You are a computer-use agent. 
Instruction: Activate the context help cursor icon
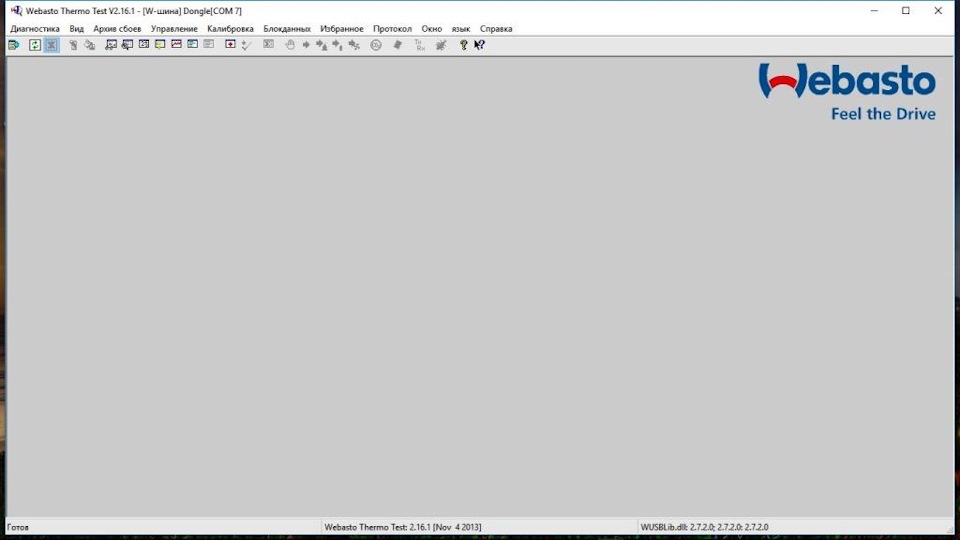[479, 45]
